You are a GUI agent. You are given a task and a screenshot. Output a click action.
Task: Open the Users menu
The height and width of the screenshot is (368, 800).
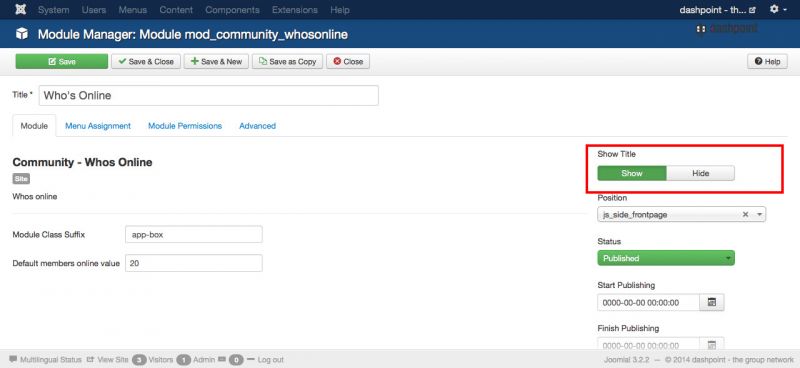94,10
